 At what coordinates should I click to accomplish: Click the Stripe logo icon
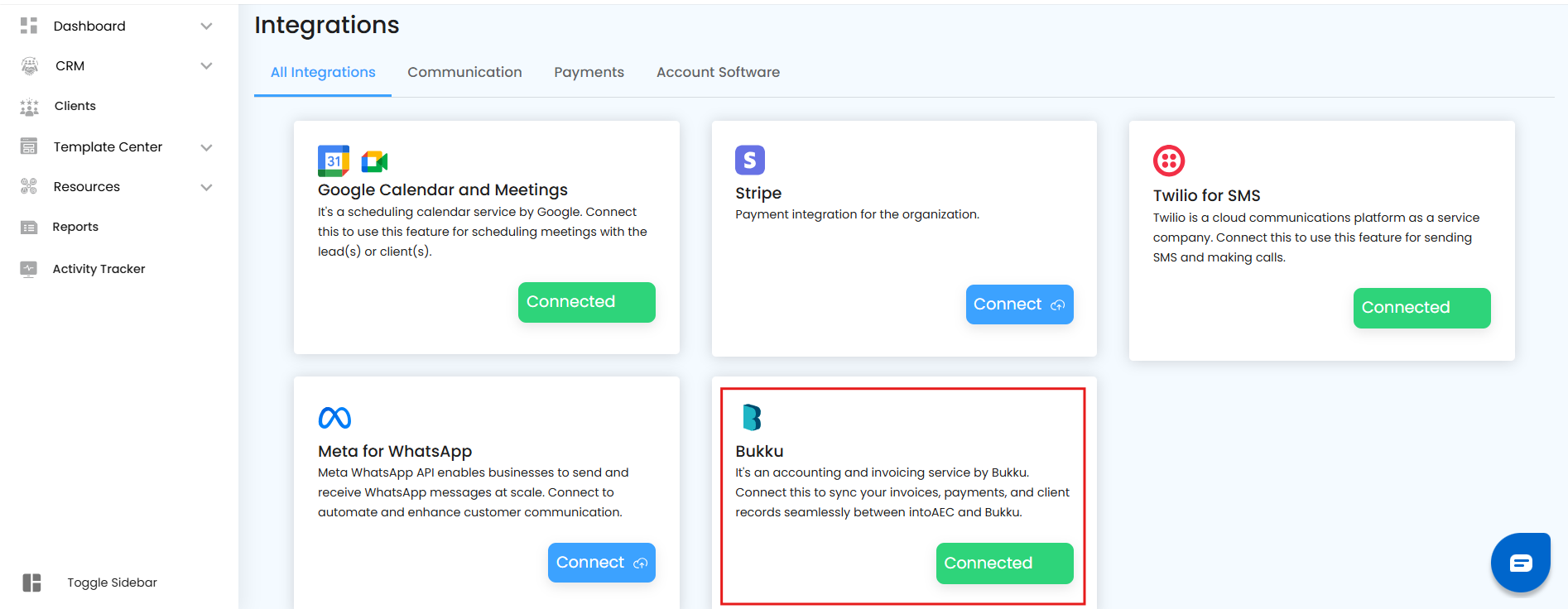pos(750,160)
